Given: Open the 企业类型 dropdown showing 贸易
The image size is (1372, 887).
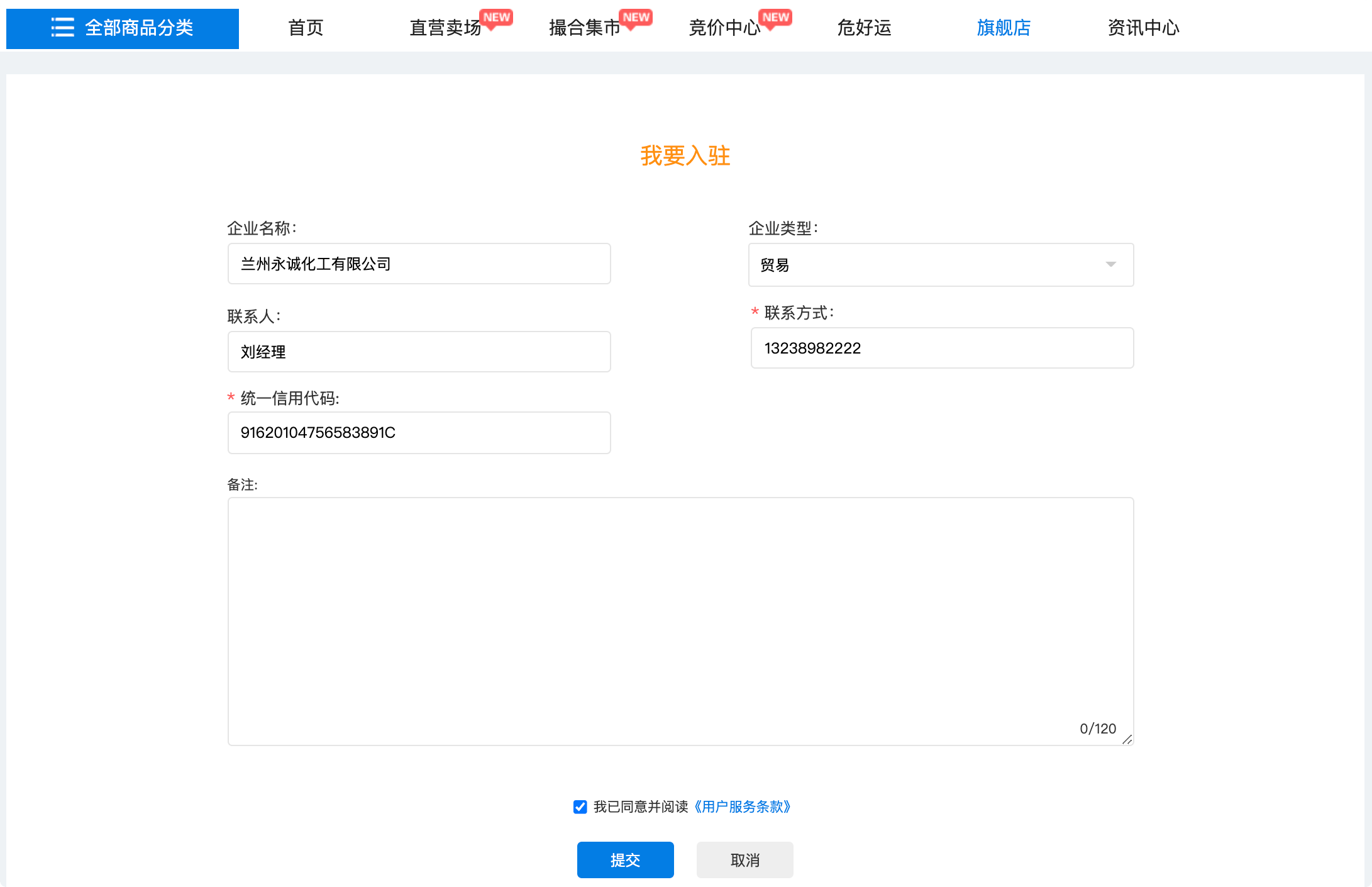Looking at the screenshot, I should tap(941, 265).
